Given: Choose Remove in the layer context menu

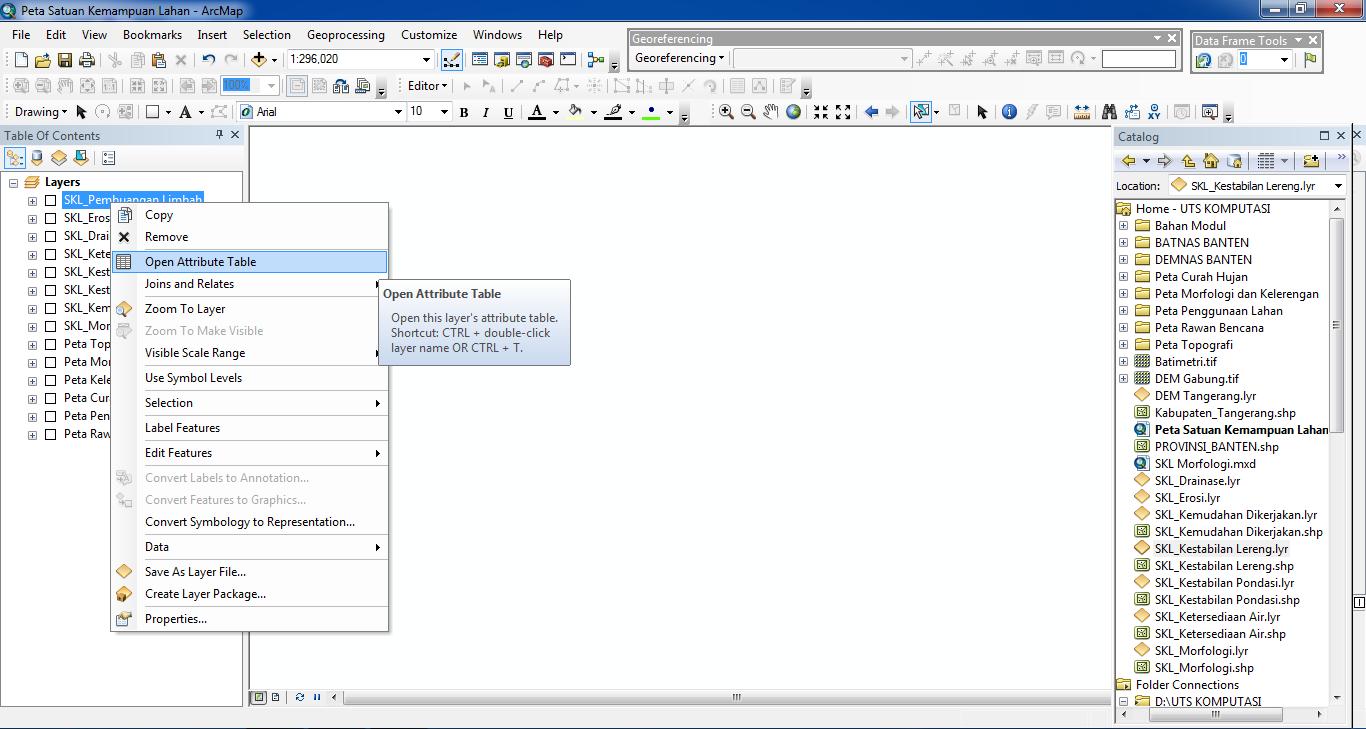Looking at the screenshot, I should [250, 237].
